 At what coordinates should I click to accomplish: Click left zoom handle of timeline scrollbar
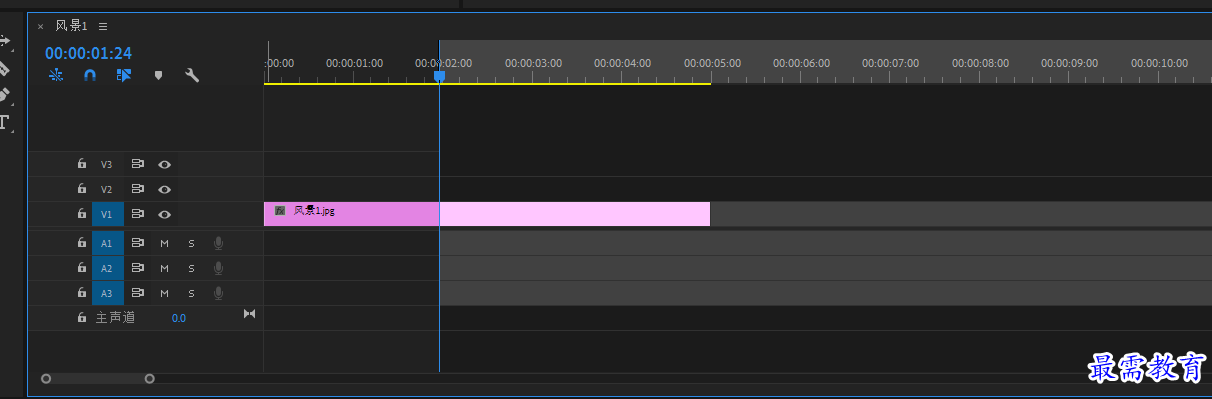46,379
